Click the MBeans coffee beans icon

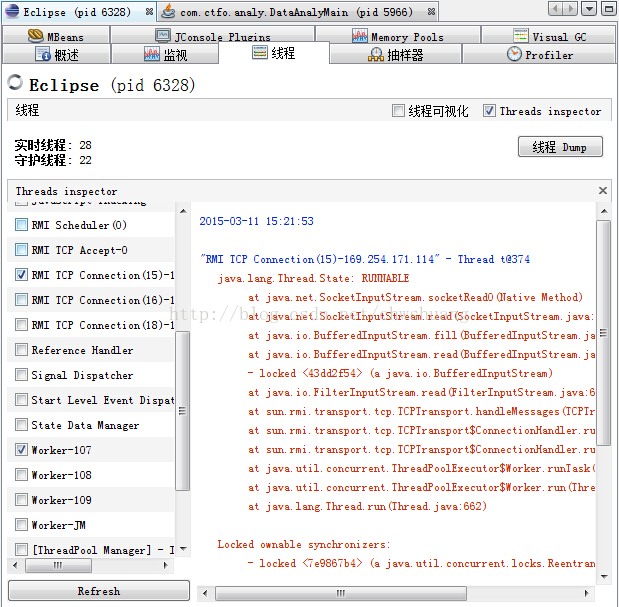click(36, 36)
